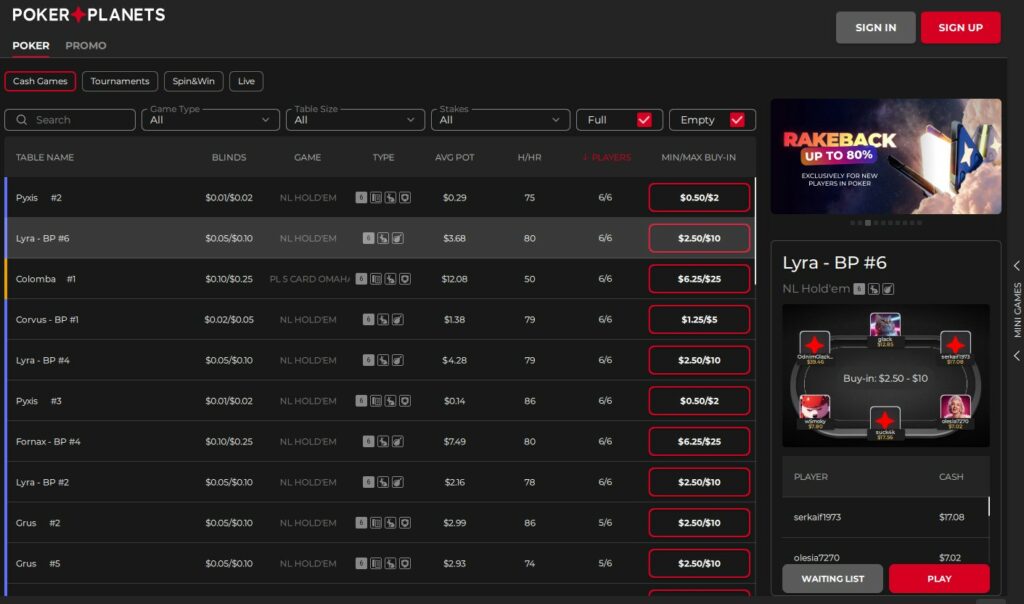Click the red diamond at the preview table center
The image size is (1024, 604).
click(884, 421)
